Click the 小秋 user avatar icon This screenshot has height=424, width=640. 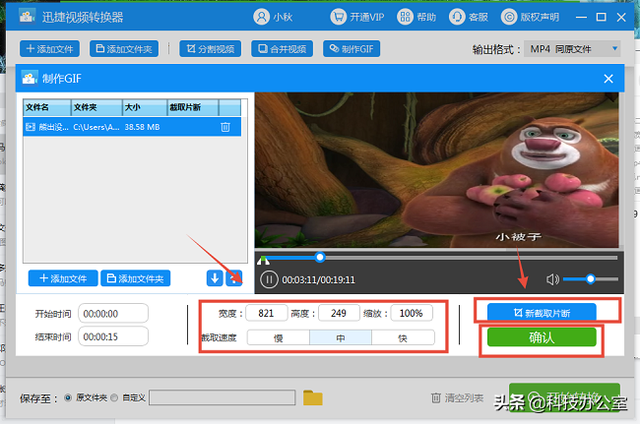click(261, 17)
